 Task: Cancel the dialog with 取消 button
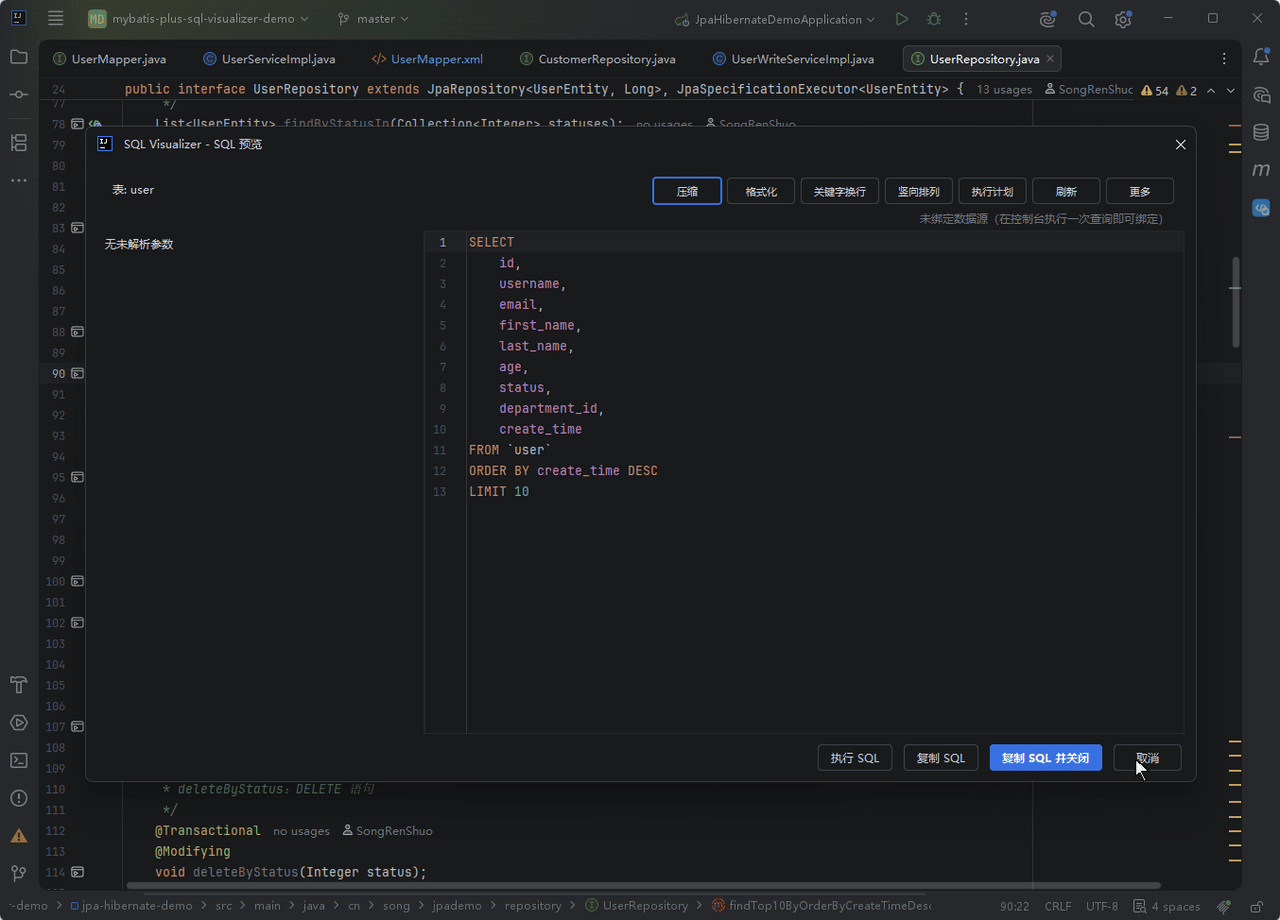[1148, 758]
